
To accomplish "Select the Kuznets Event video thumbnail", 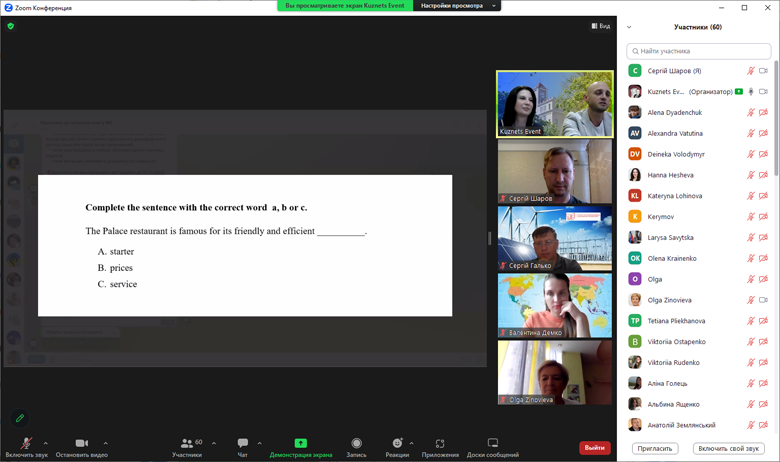I will (x=555, y=104).
